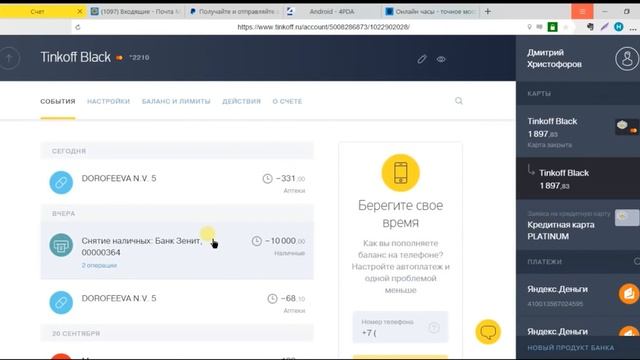Viewport: 640px width, 360px height.
Task: Switch to the О СЧЕТЕ tab
Action: pyautogui.click(x=287, y=101)
